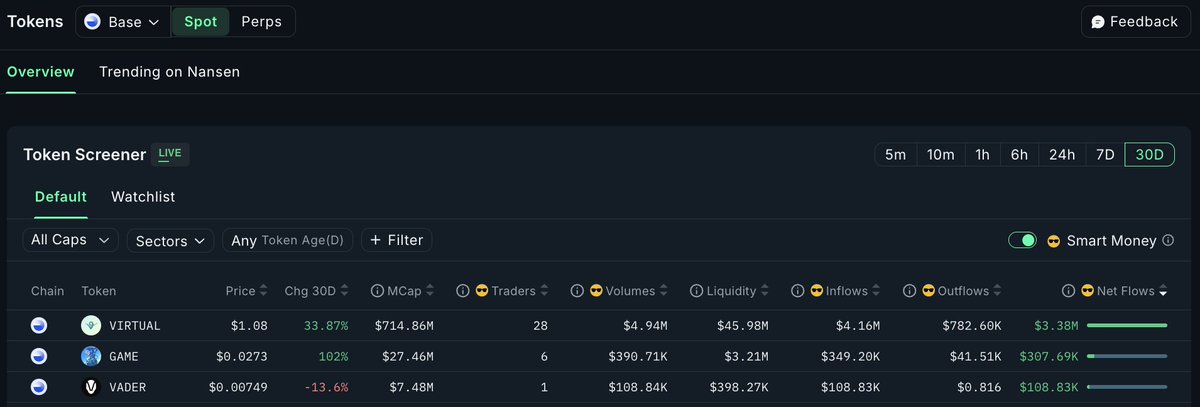This screenshot has width=1200, height=407.
Task: Expand the Sectors dropdown
Action: [170, 240]
